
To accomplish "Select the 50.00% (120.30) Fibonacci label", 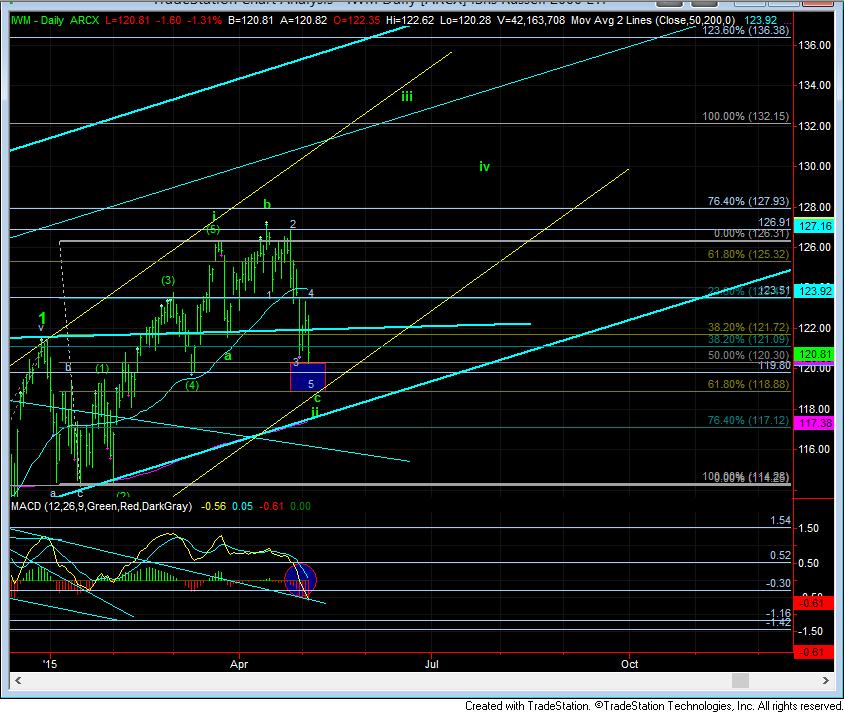I will (x=748, y=355).
